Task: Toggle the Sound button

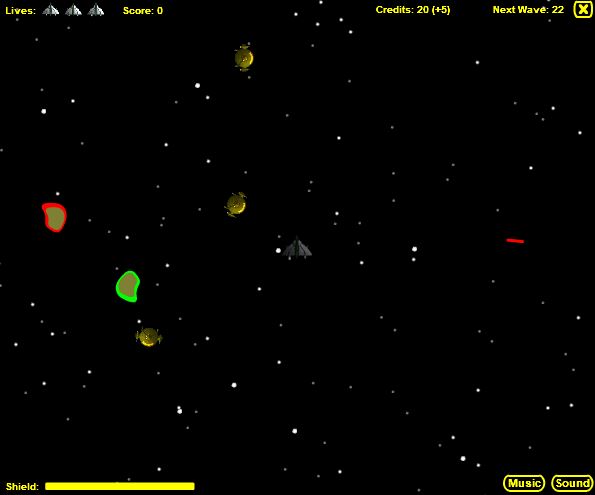Action: click(572, 483)
